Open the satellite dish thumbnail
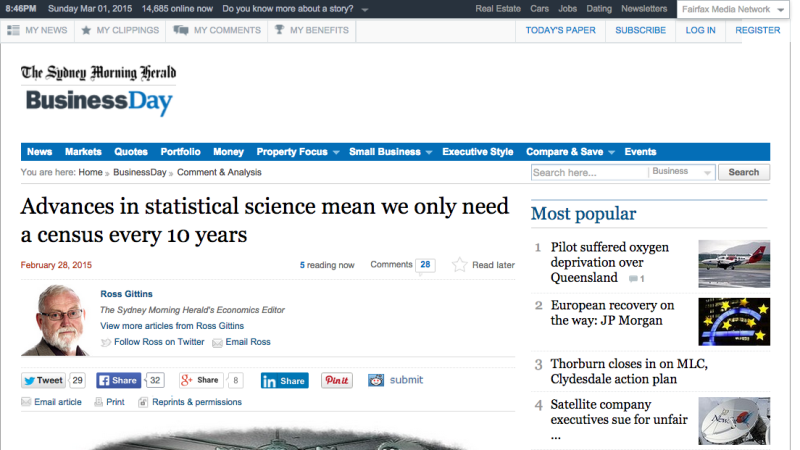Screen dimensions: 800x450 pyautogui.click(x=734, y=421)
